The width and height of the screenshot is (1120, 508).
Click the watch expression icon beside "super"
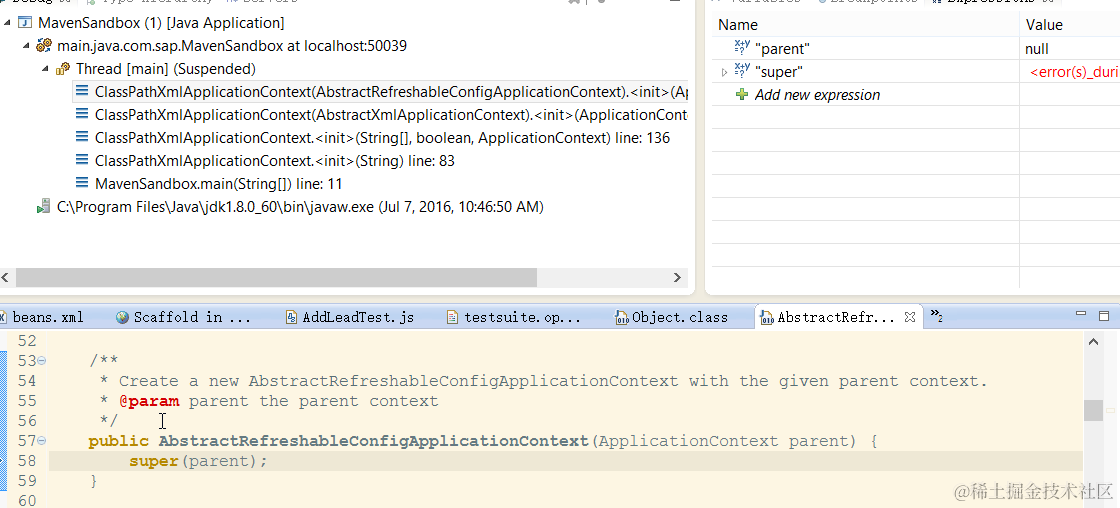pyautogui.click(x=742, y=71)
